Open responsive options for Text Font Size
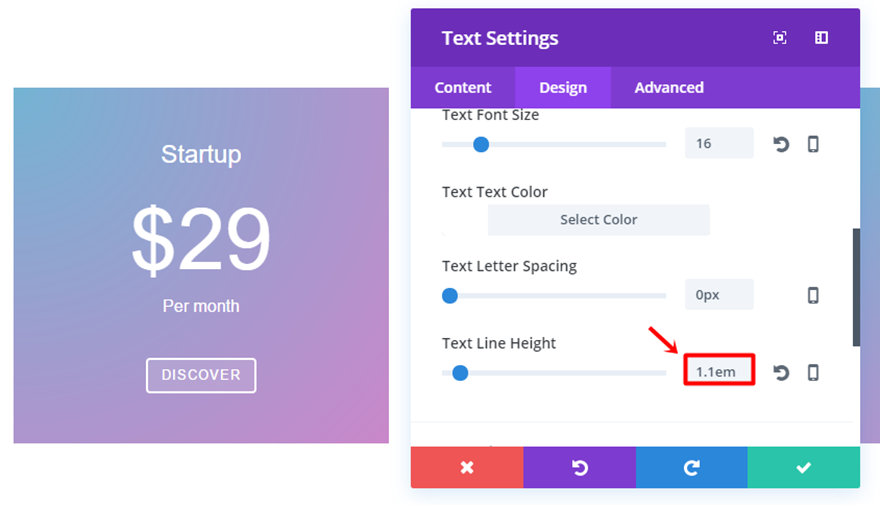The width and height of the screenshot is (880, 505). (x=813, y=144)
